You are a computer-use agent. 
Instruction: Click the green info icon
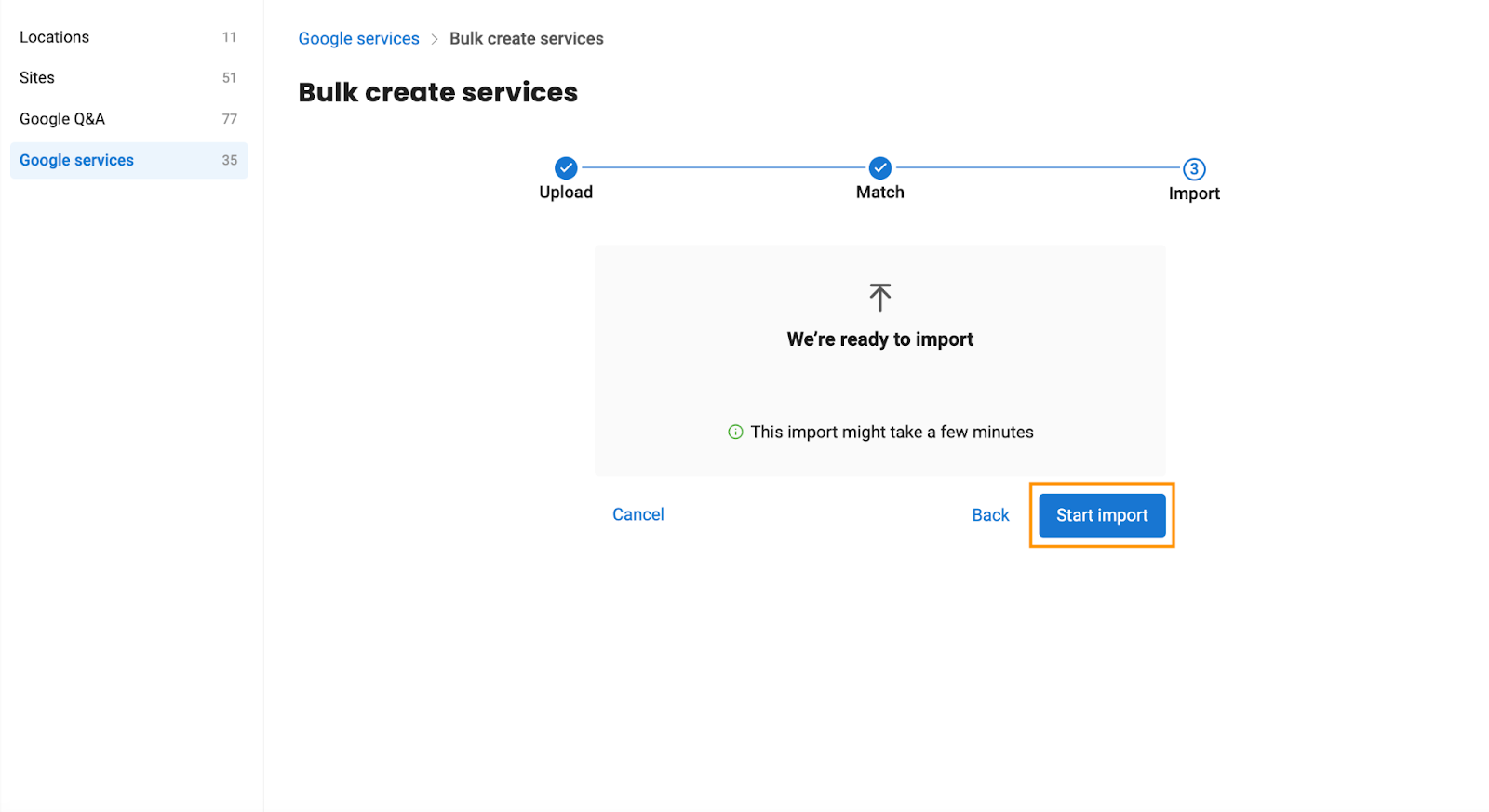tap(735, 432)
